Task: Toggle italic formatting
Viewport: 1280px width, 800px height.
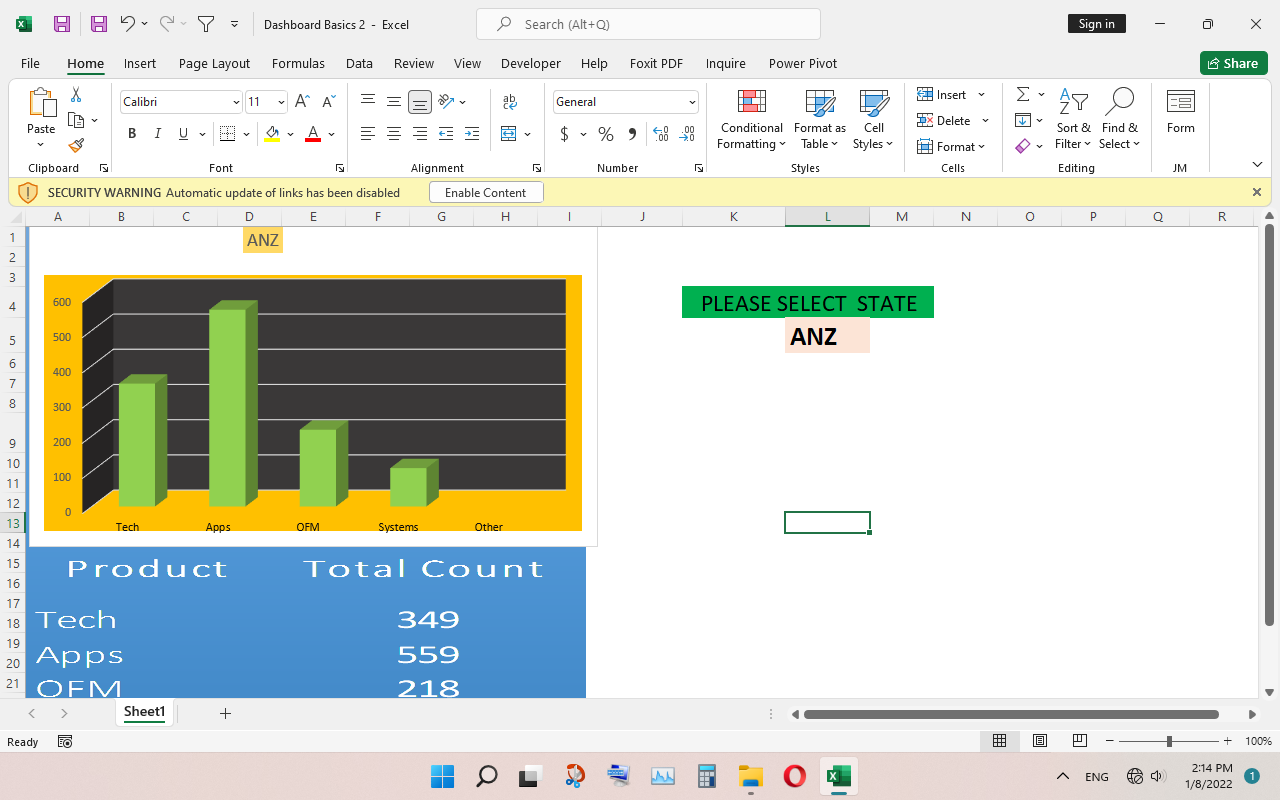Action: (x=157, y=133)
